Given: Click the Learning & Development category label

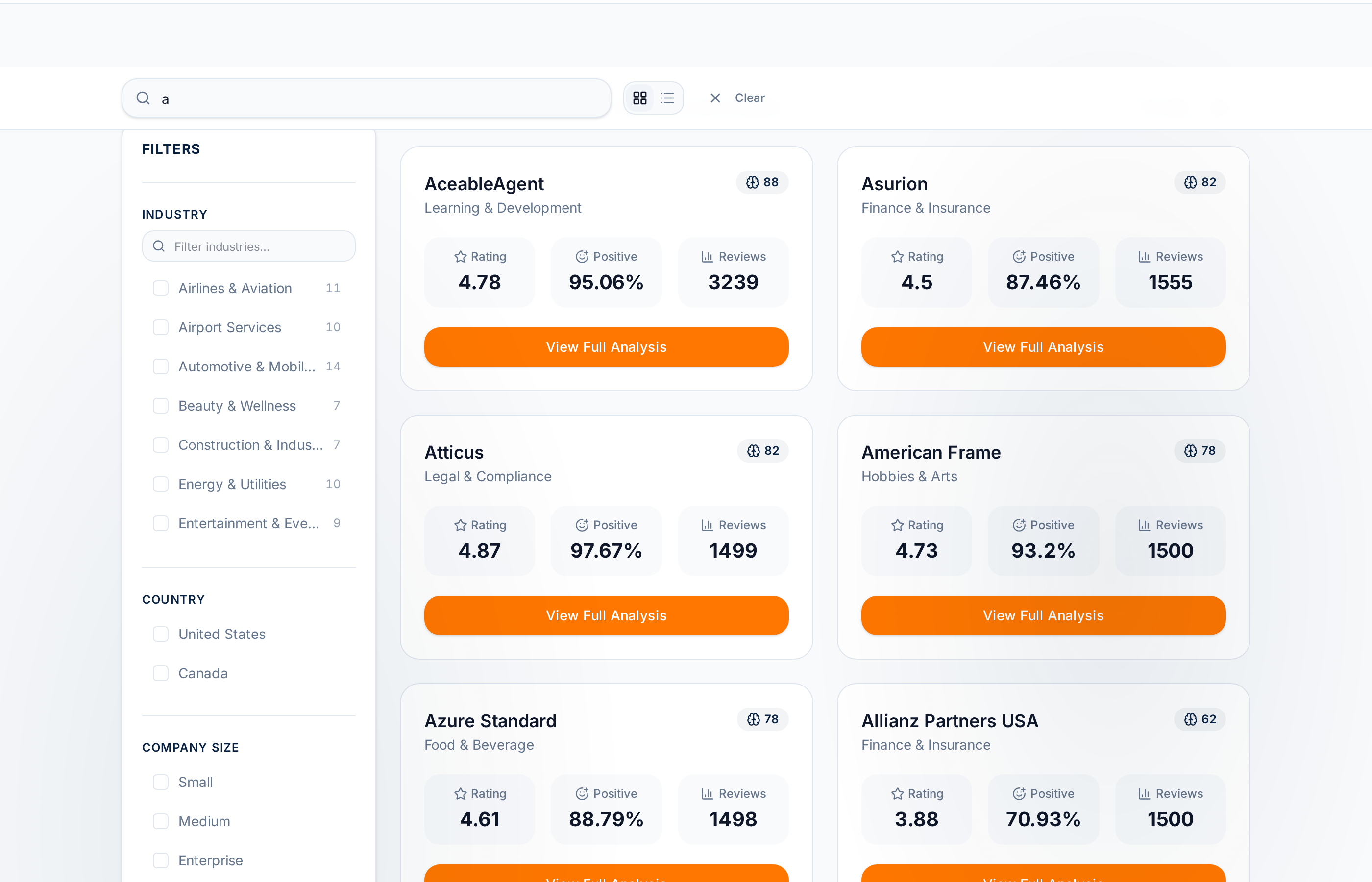Looking at the screenshot, I should pos(503,208).
